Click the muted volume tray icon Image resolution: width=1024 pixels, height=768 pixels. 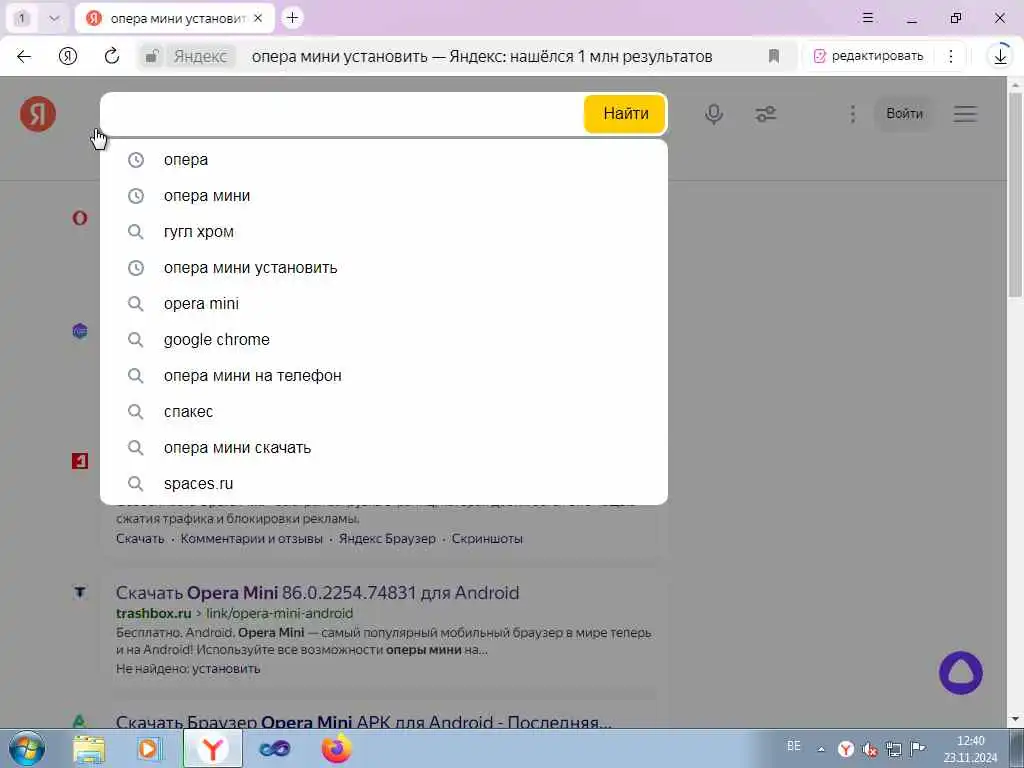coord(870,749)
